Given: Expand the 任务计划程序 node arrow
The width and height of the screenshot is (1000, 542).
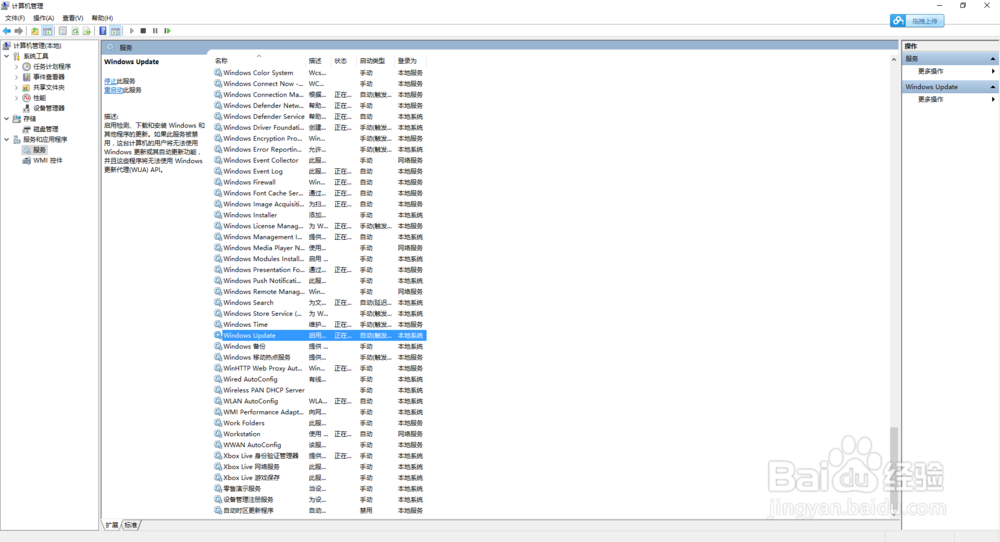Looking at the screenshot, I should coord(17,66).
